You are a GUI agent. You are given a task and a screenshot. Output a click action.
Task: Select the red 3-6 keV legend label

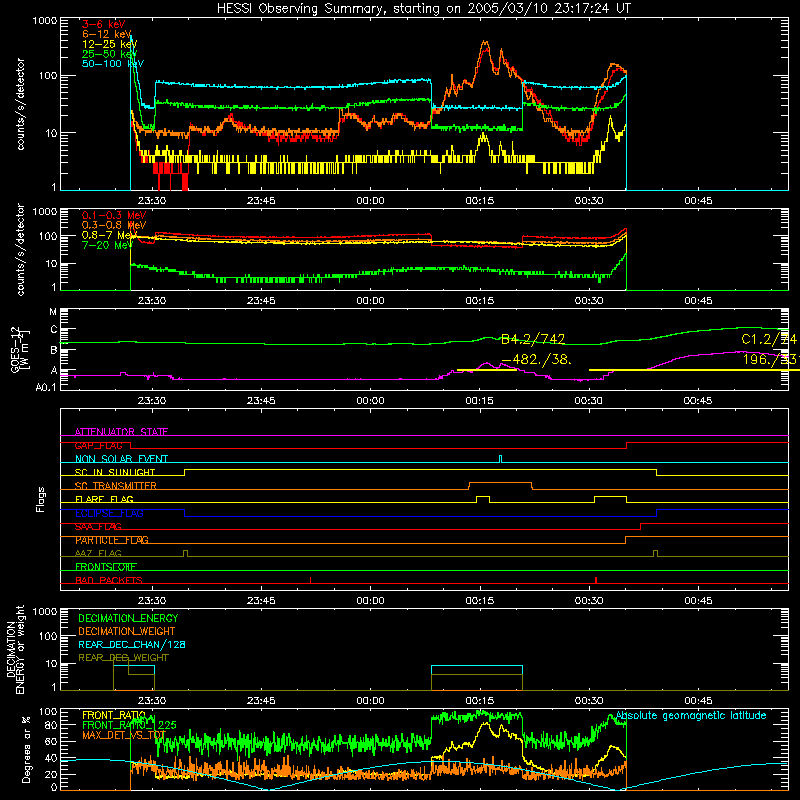(104, 24)
